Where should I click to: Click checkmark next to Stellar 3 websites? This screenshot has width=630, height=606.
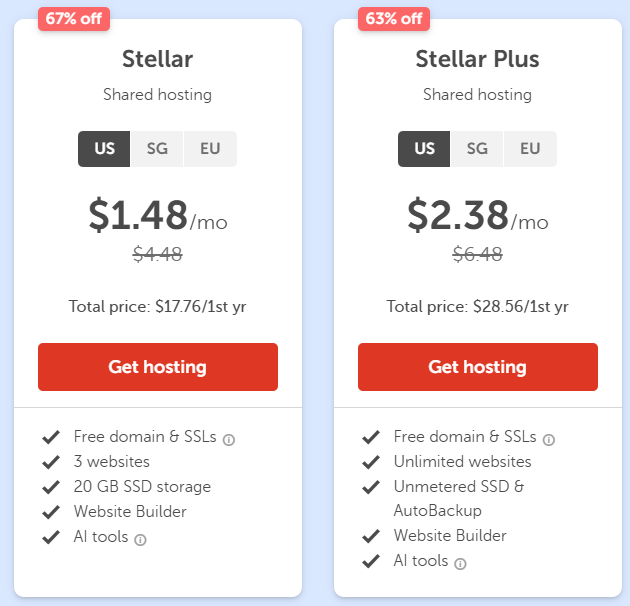tap(51, 462)
